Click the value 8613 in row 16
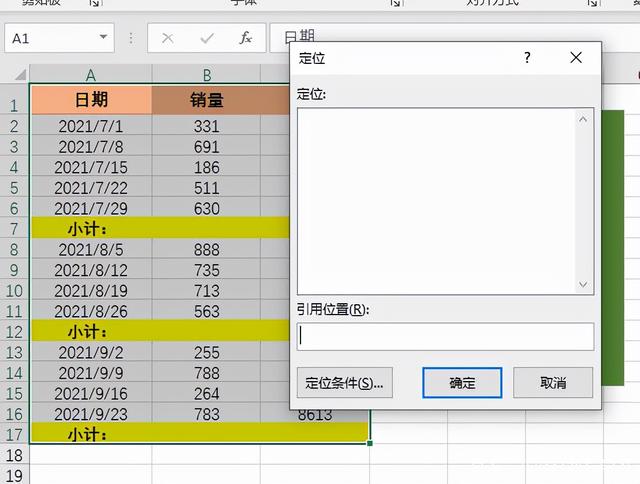 [x=315, y=416]
